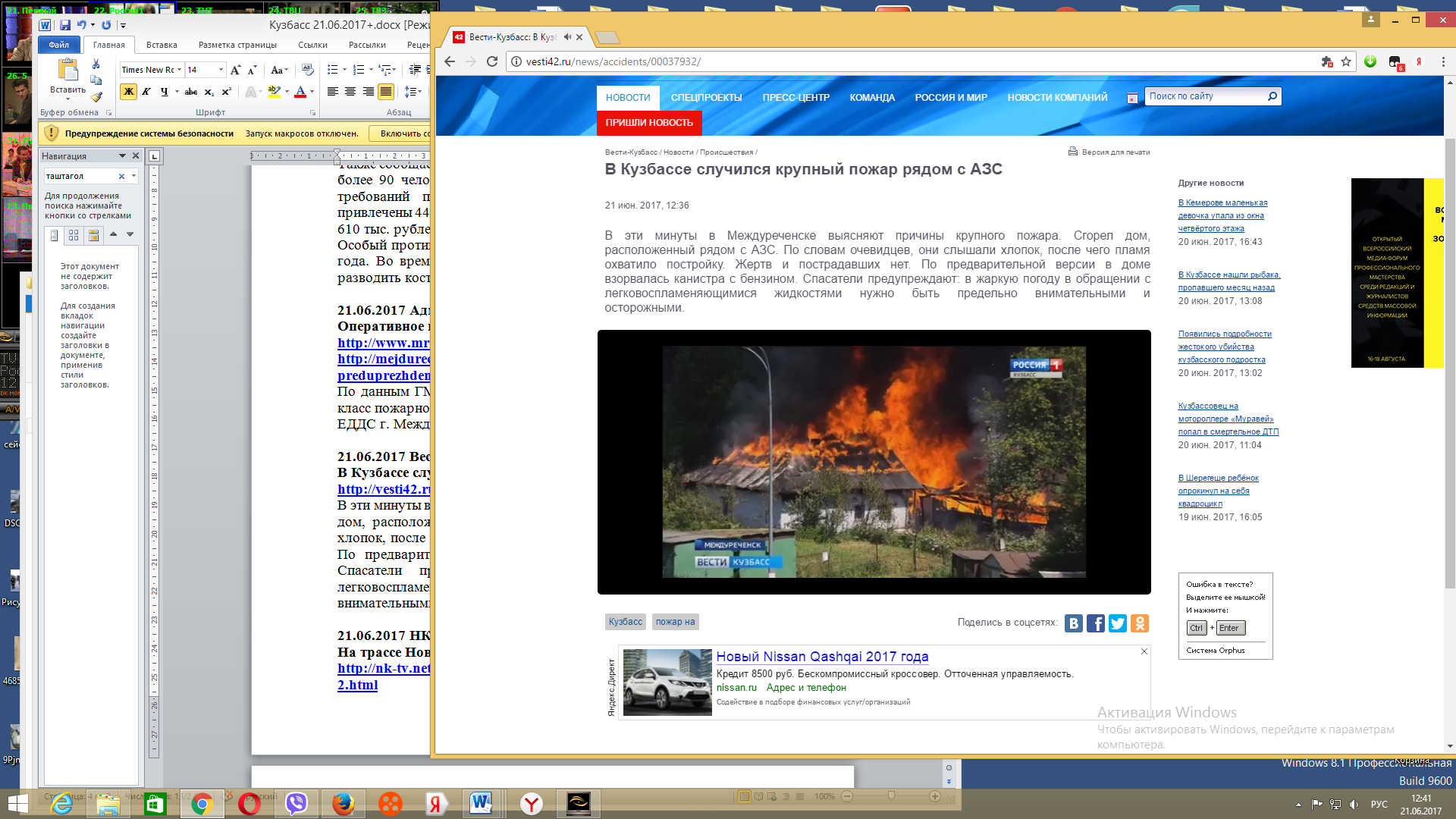Image resolution: width=1456 pixels, height=819 pixels.
Task: Bookmark the page with the star icon
Action: pyautogui.click(x=1346, y=61)
